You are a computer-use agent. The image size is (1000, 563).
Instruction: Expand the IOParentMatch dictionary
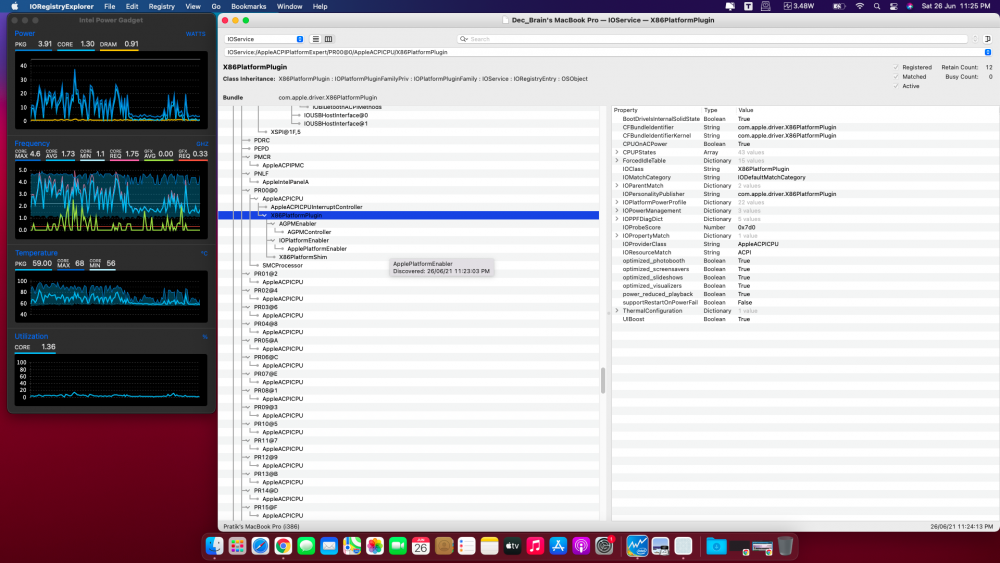click(x=617, y=186)
